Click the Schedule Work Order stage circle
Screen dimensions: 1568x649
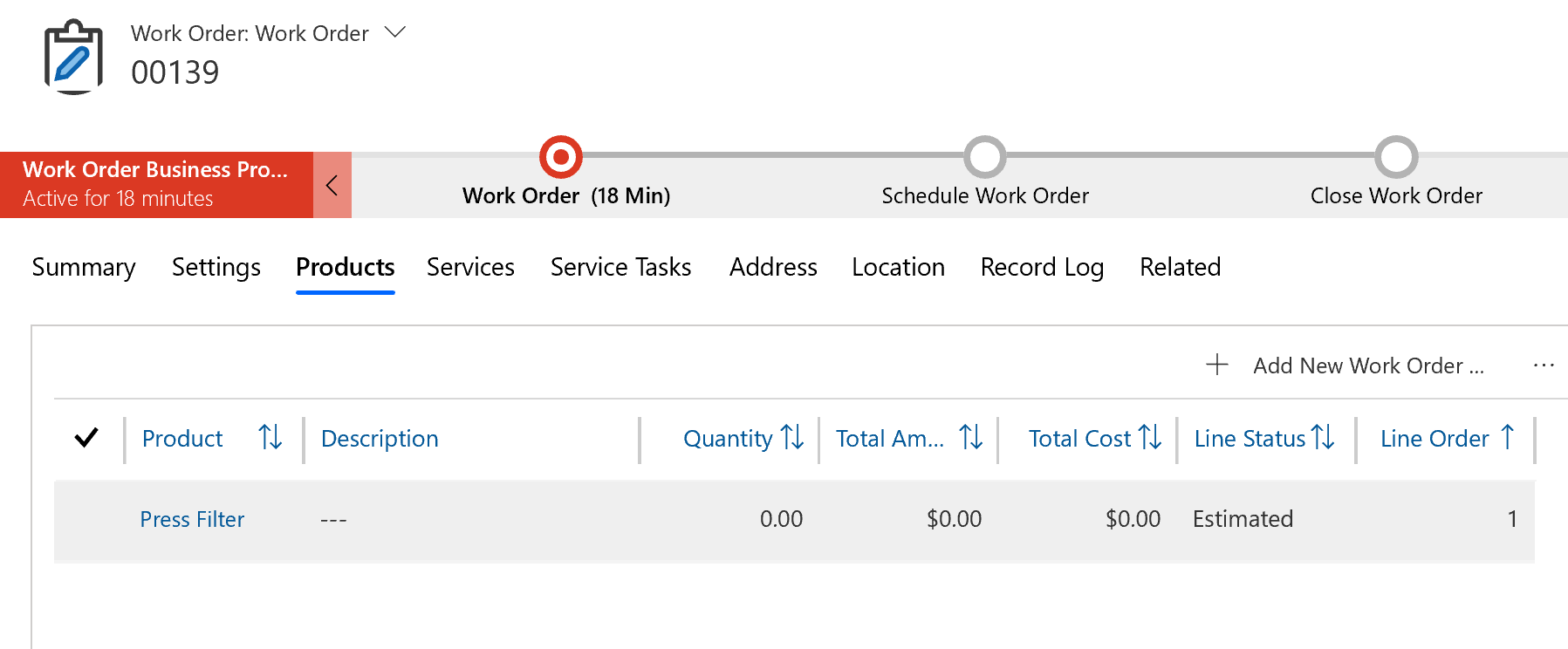pyautogui.click(x=984, y=159)
